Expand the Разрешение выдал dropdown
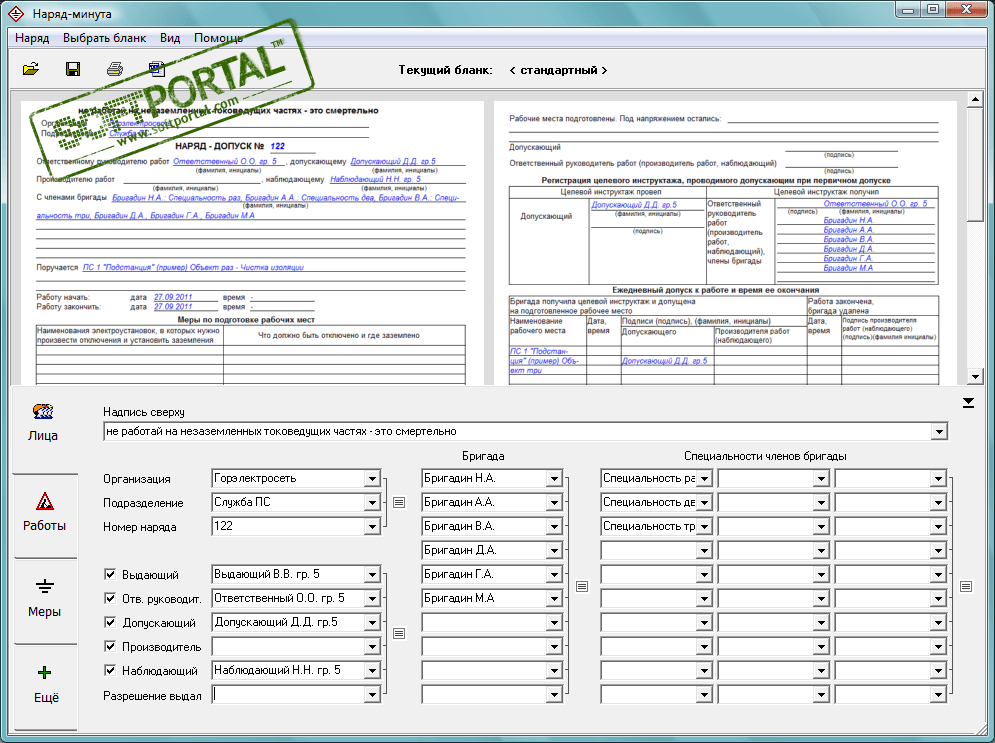This screenshot has height=743, width=995. pos(372,695)
